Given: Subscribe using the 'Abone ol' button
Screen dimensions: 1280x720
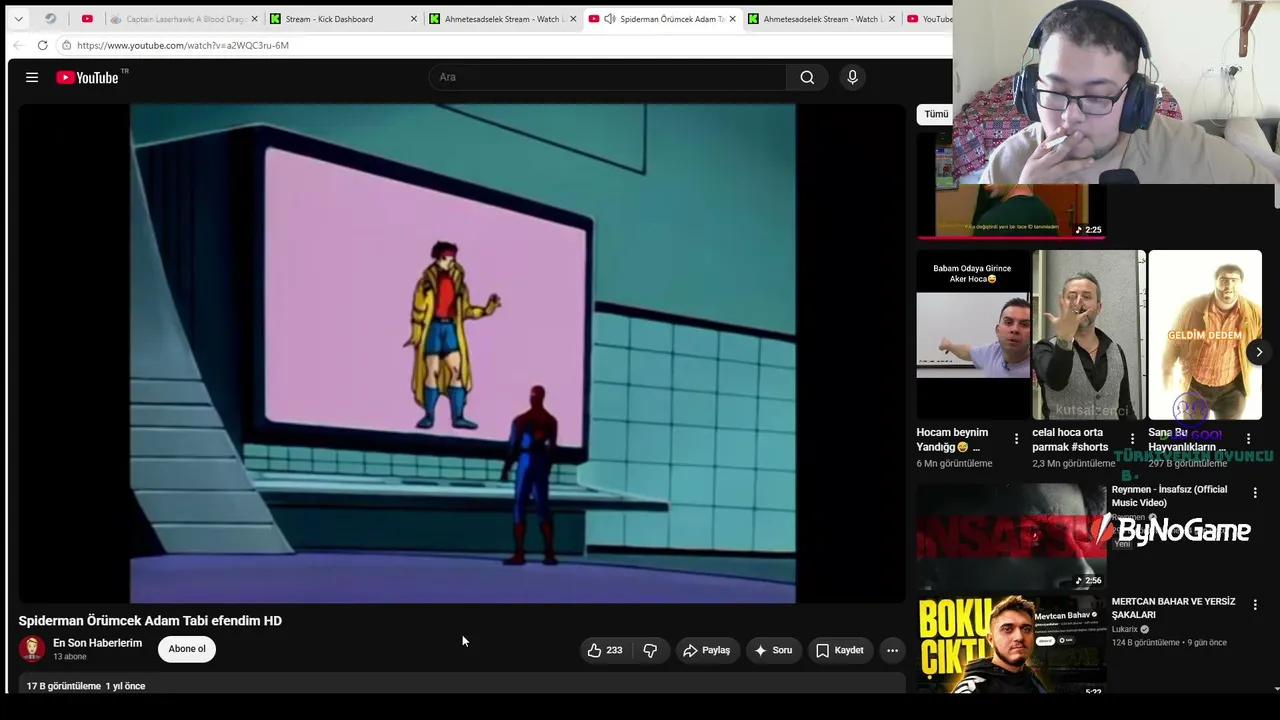Looking at the screenshot, I should tap(187, 649).
